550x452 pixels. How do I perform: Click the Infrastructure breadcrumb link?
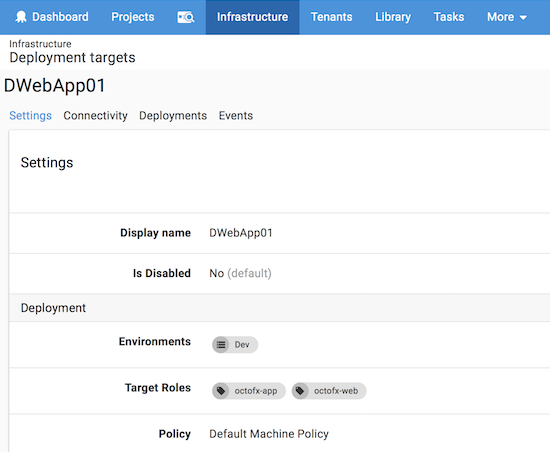40,44
